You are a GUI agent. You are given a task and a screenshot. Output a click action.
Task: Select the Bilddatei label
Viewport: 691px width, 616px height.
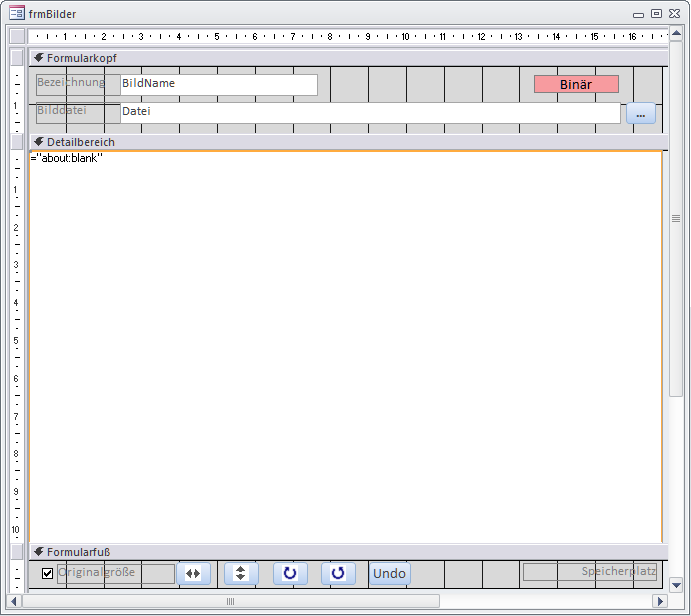(78, 113)
